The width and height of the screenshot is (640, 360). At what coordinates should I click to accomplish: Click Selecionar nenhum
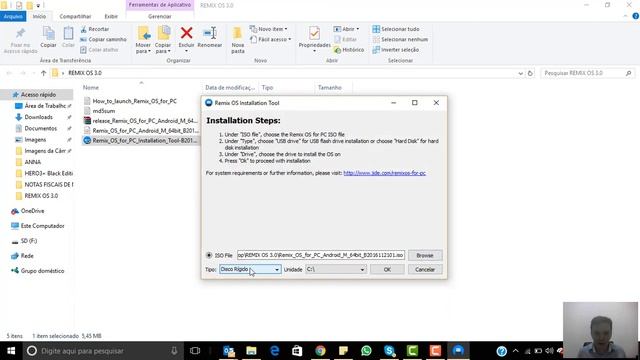(x=400, y=39)
